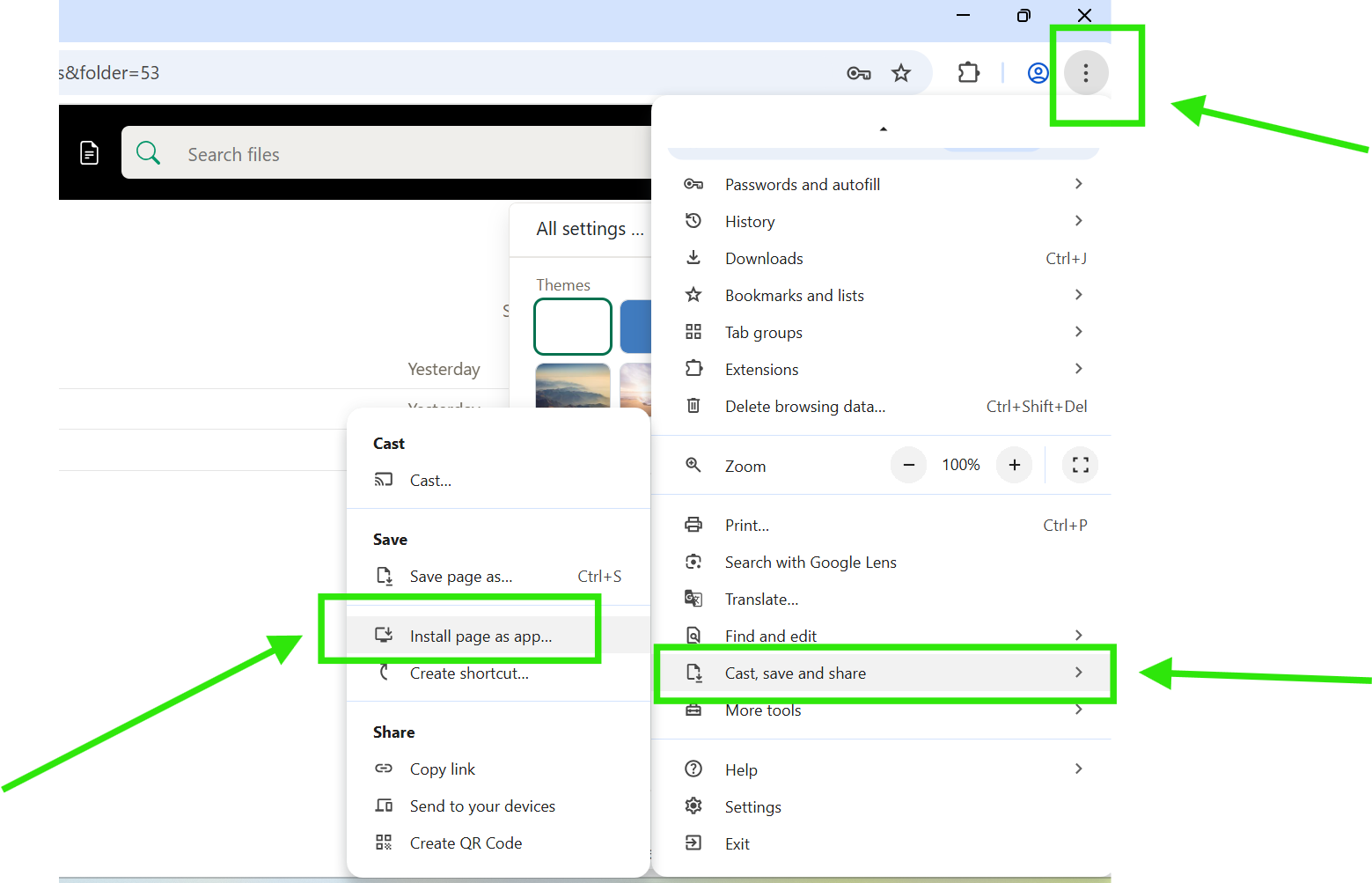
Task: Click the magnifier search icon
Action: 148,153
